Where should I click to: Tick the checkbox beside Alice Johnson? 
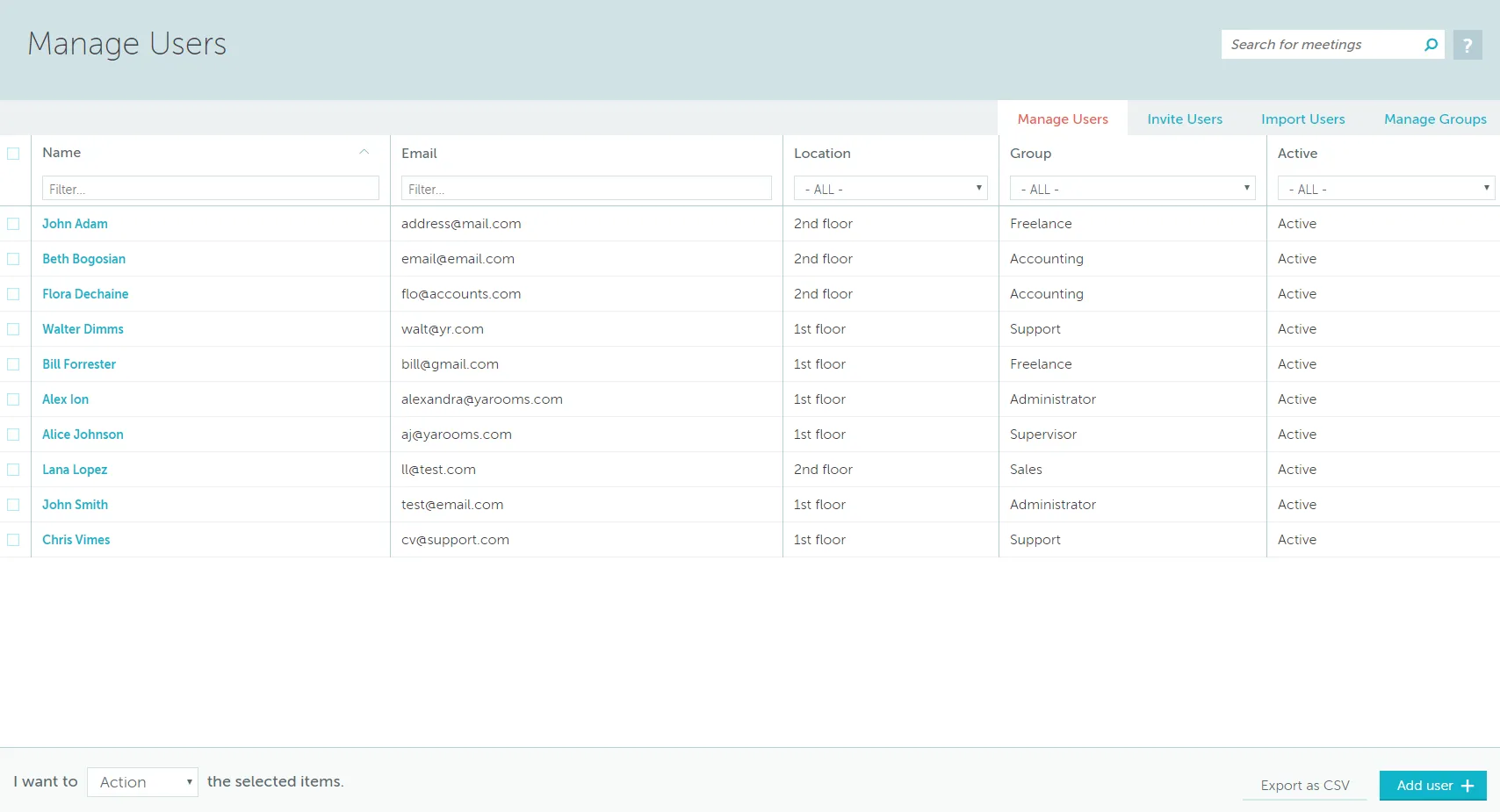click(x=13, y=435)
